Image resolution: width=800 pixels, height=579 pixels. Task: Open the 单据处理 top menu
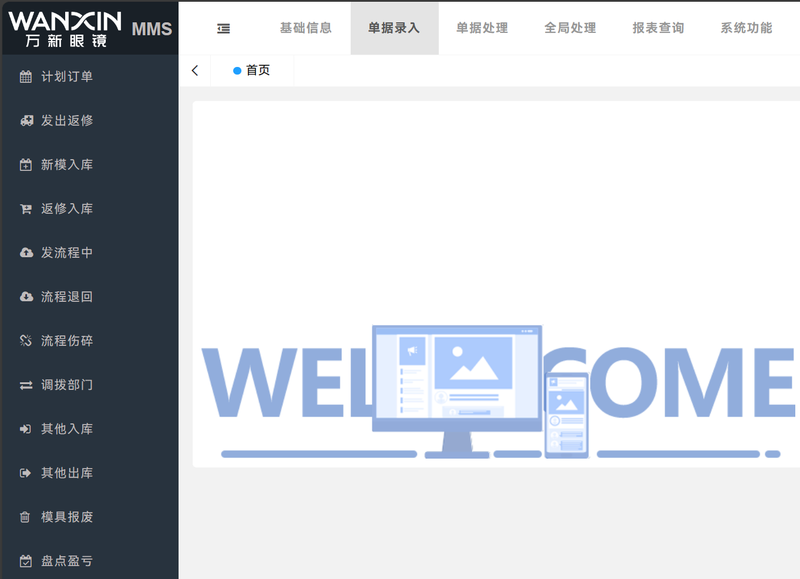[482, 28]
